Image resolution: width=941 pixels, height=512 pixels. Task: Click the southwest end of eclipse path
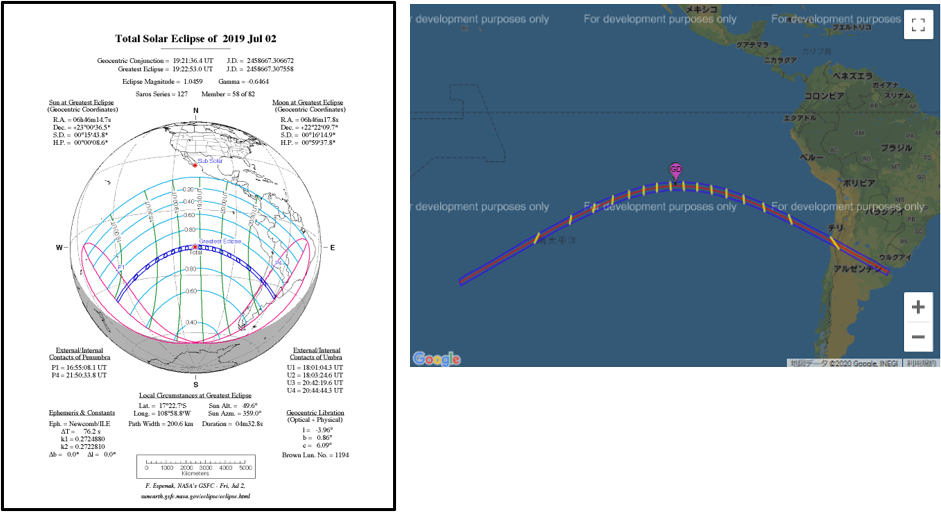point(463,281)
